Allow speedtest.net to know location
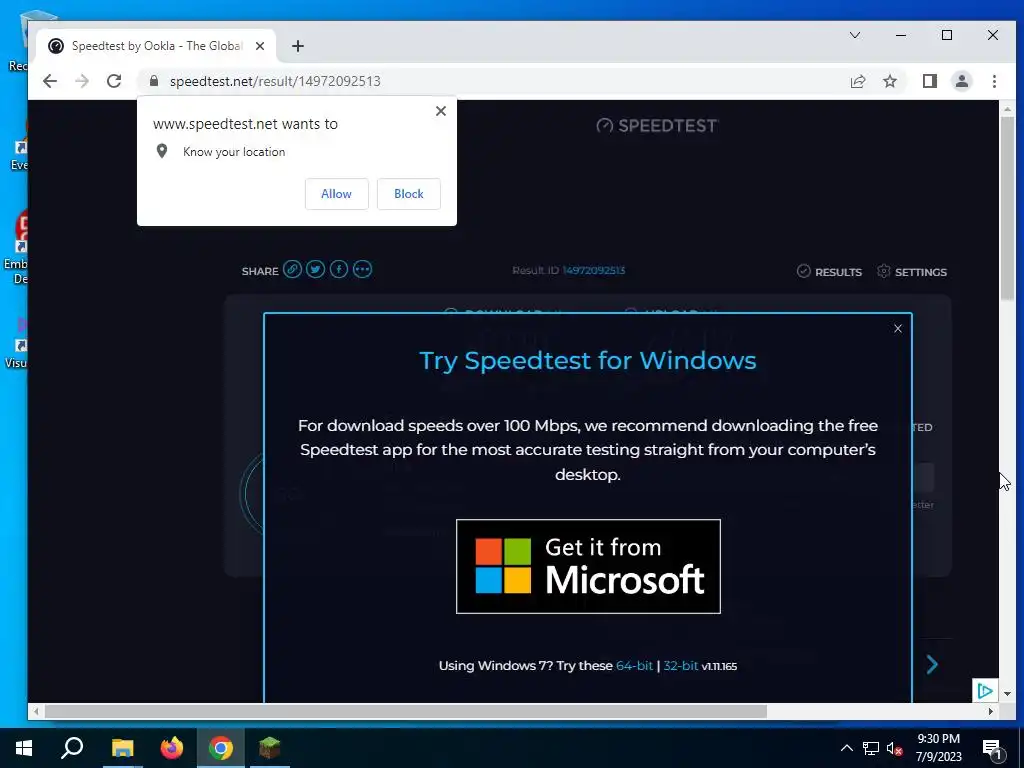 point(336,194)
